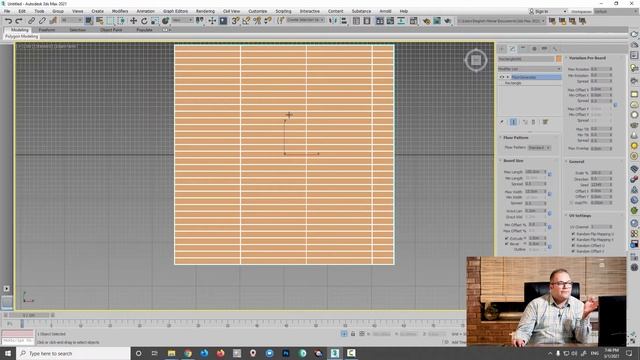The height and width of the screenshot is (360, 640).
Task: Open the reference coordinate system dropdown
Action: point(182,20)
